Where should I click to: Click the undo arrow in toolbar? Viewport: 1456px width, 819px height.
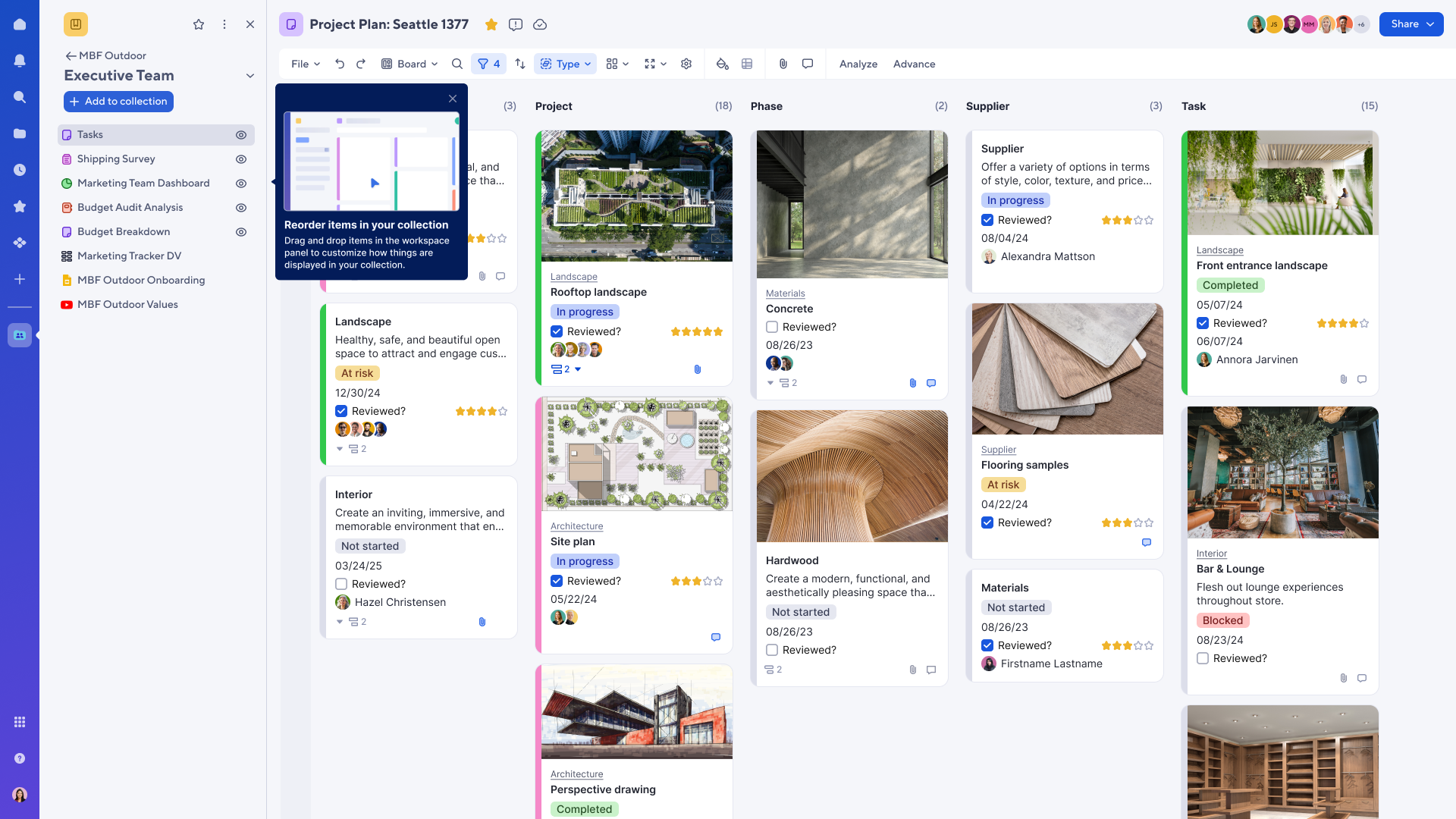tap(340, 64)
